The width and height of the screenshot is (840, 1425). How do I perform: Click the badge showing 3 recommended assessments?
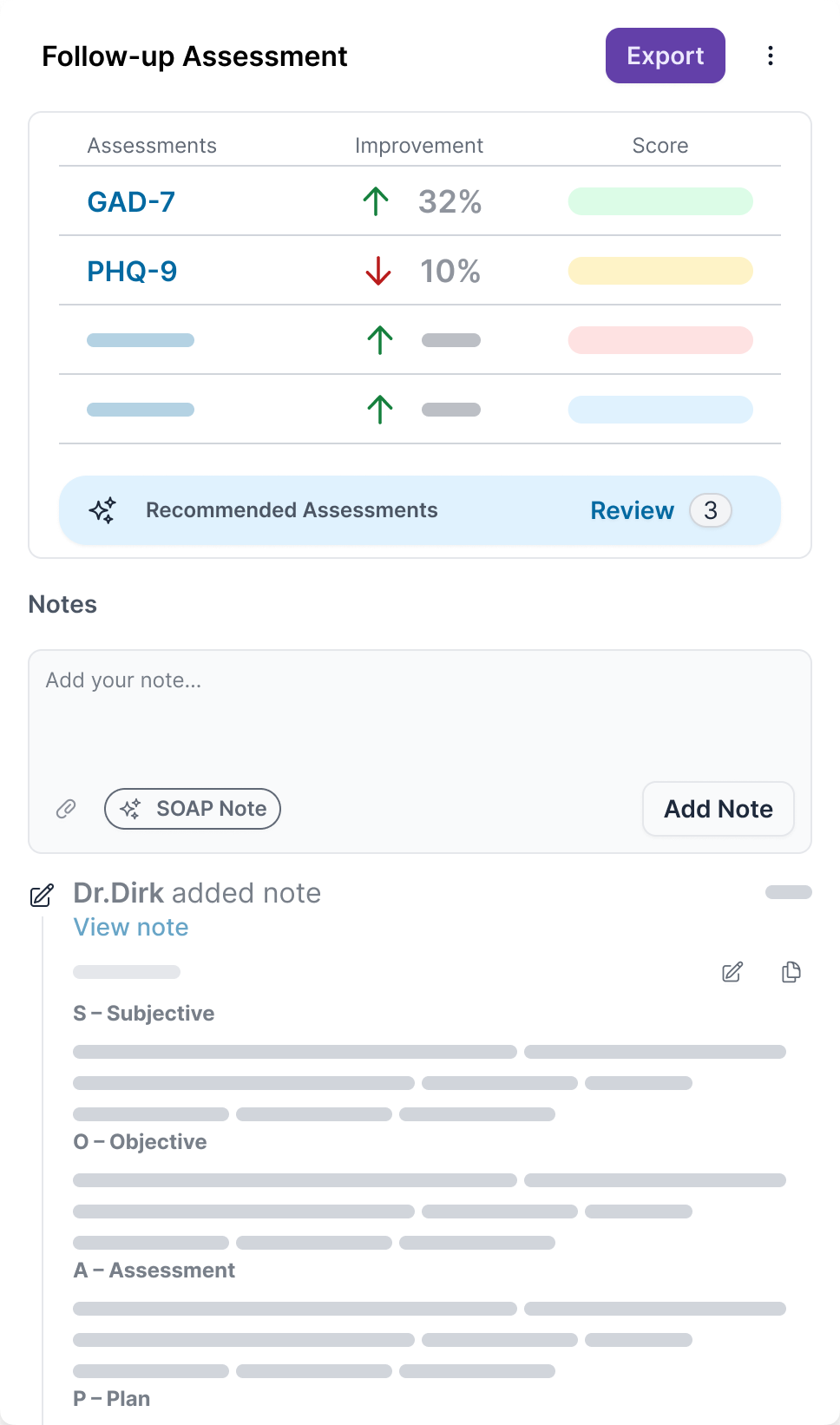pos(711,510)
